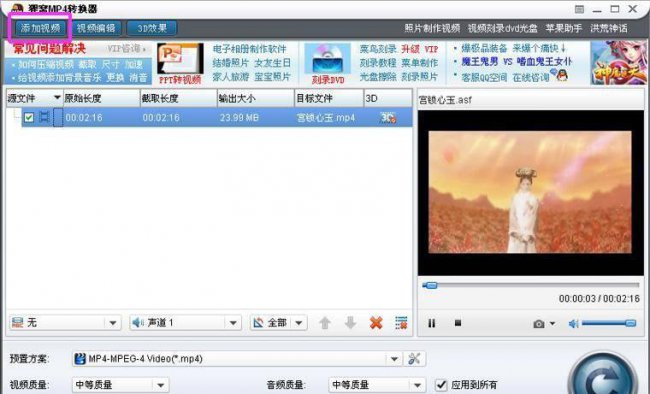Open the 全部 selection dropdown arrow
650x394 pixels.
299,323
